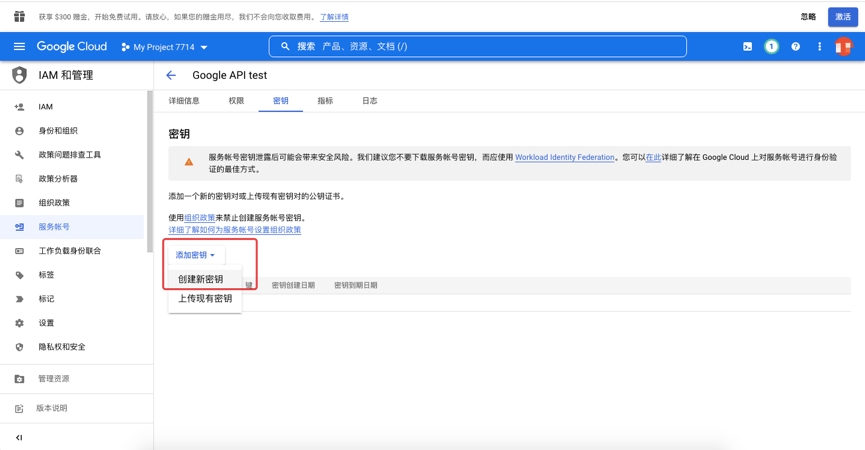Click the 身份和组织 person icon
The width and height of the screenshot is (865, 450).
click(19, 131)
